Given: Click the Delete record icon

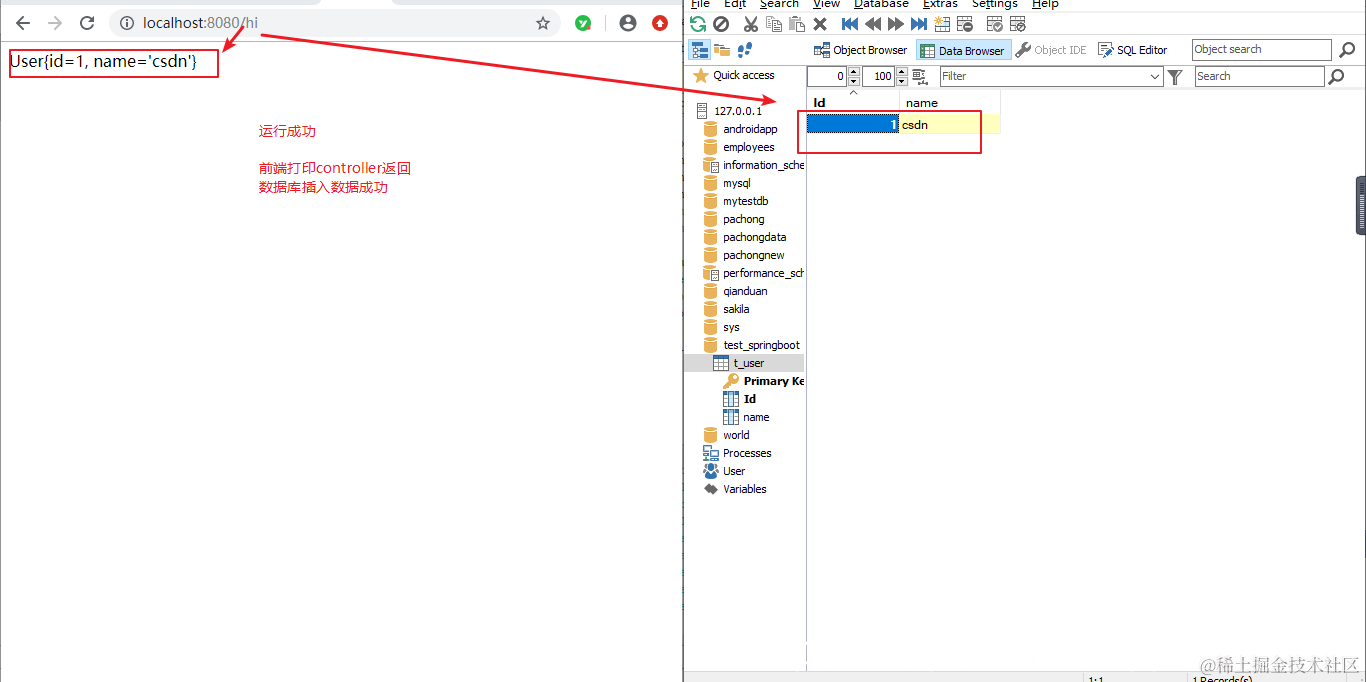Looking at the screenshot, I should 965,24.
